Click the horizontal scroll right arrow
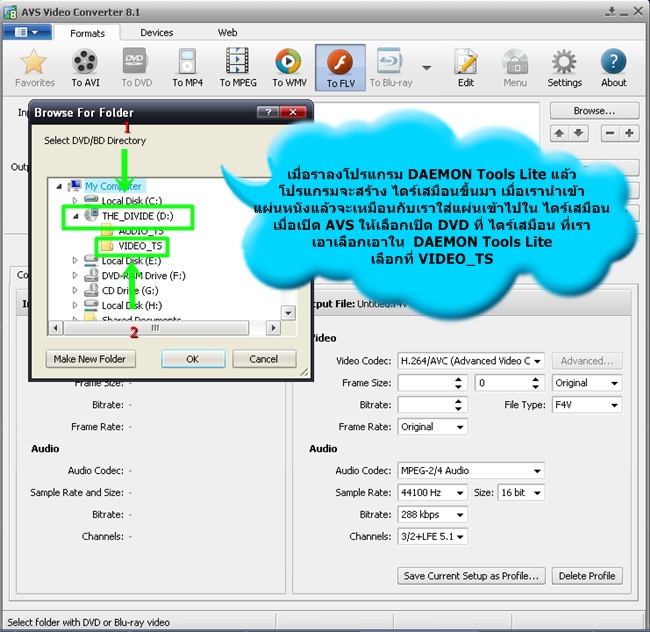 [273, 328]
